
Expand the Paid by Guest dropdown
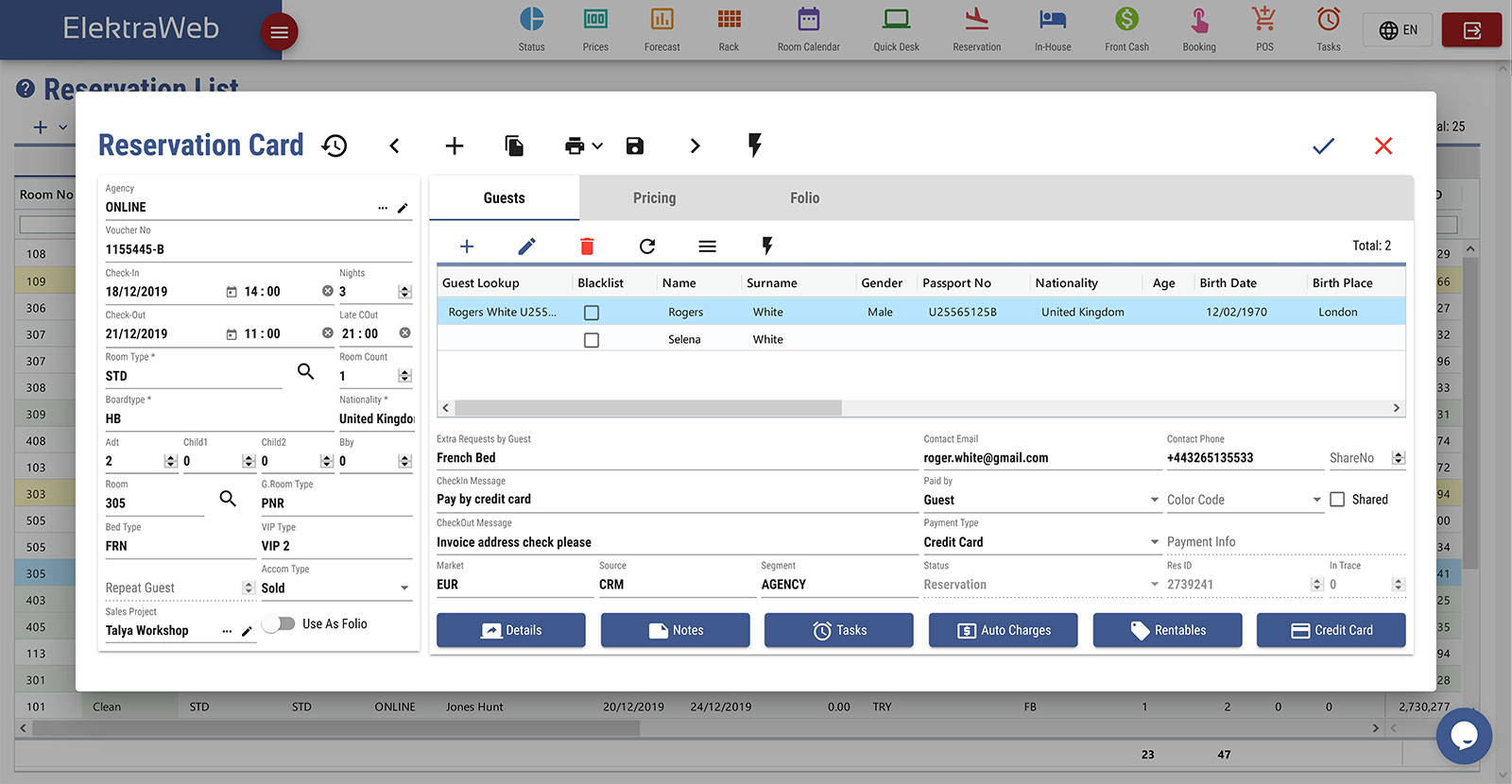1154,500
